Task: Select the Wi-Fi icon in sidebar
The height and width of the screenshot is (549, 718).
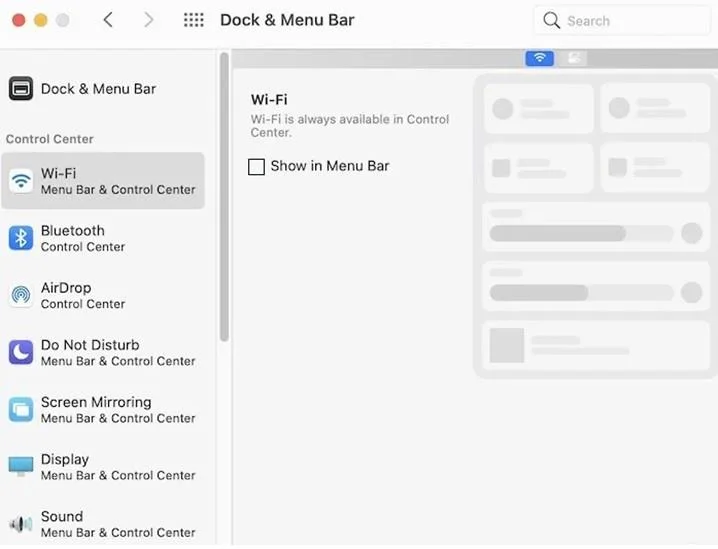Action: pyautogui.click(x=21, y=181)
